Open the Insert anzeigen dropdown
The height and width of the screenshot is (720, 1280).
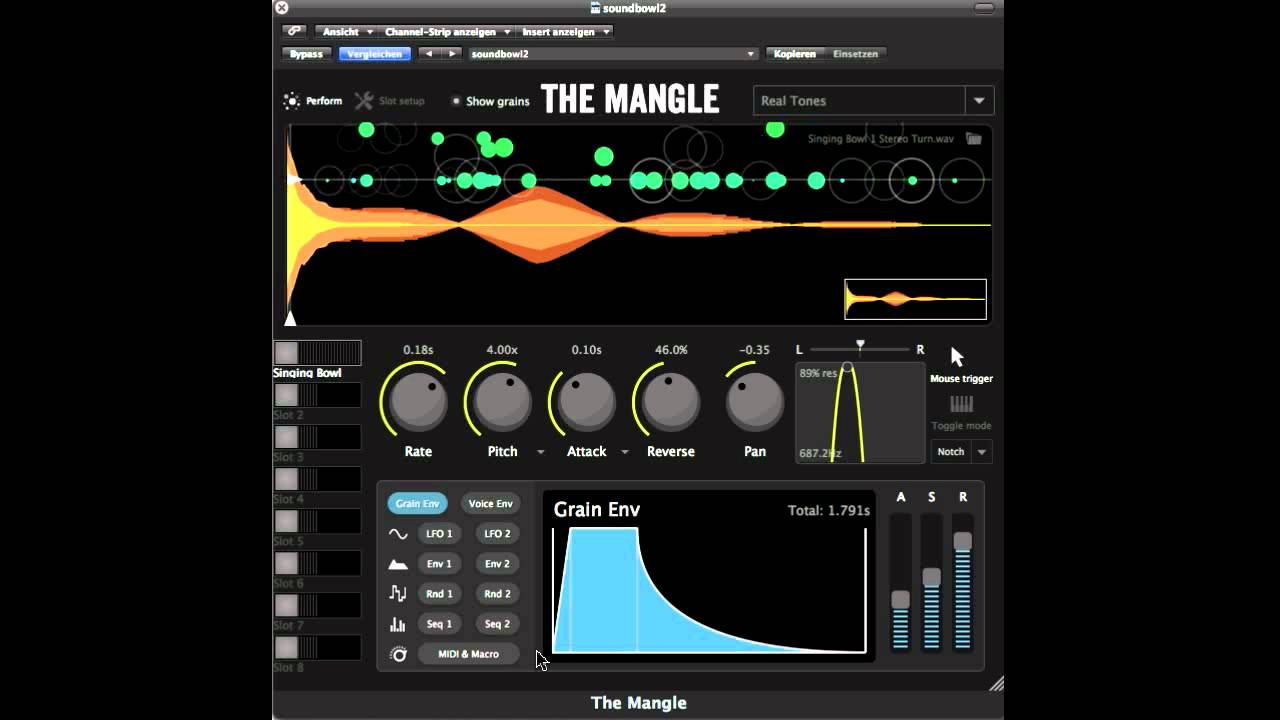(x=565, y=32)
